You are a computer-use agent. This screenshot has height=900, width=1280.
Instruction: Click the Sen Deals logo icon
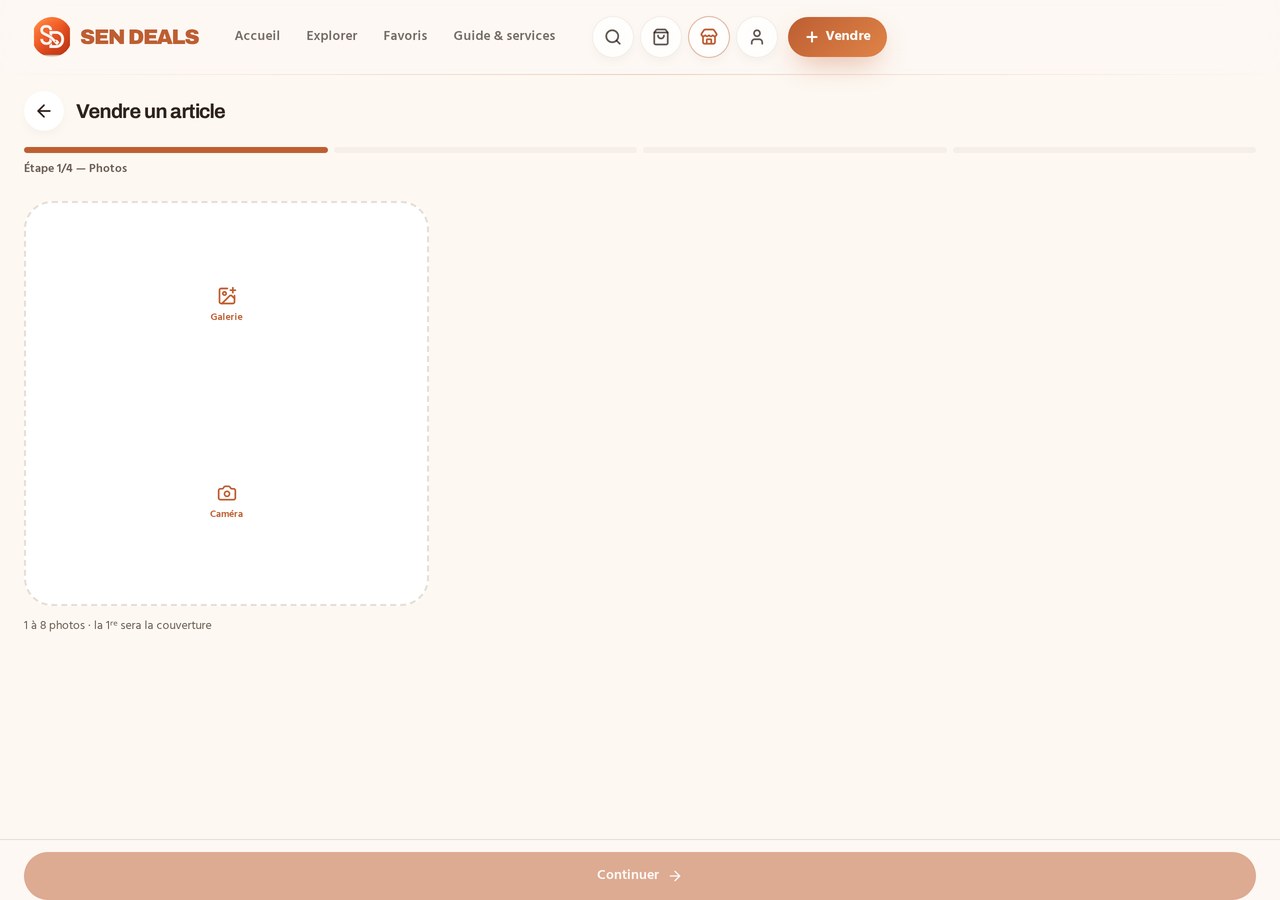coord(52,36)
